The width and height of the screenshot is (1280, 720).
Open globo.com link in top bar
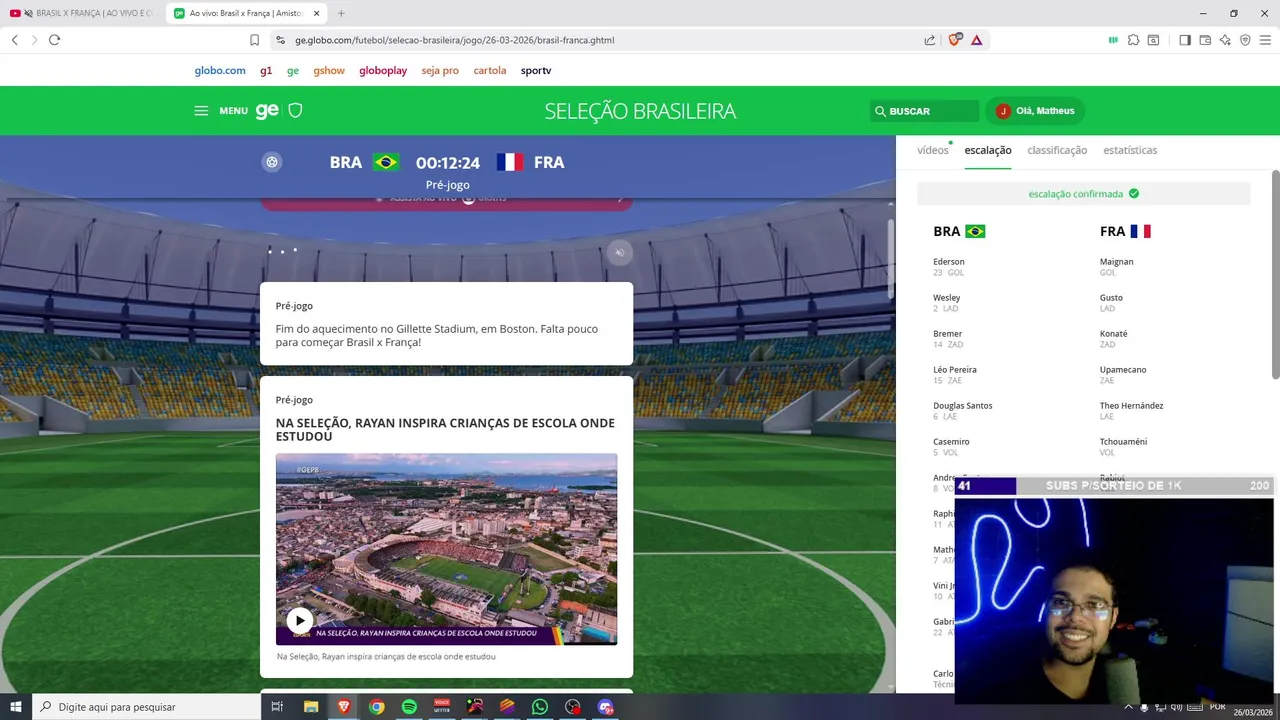coord(220,71)
